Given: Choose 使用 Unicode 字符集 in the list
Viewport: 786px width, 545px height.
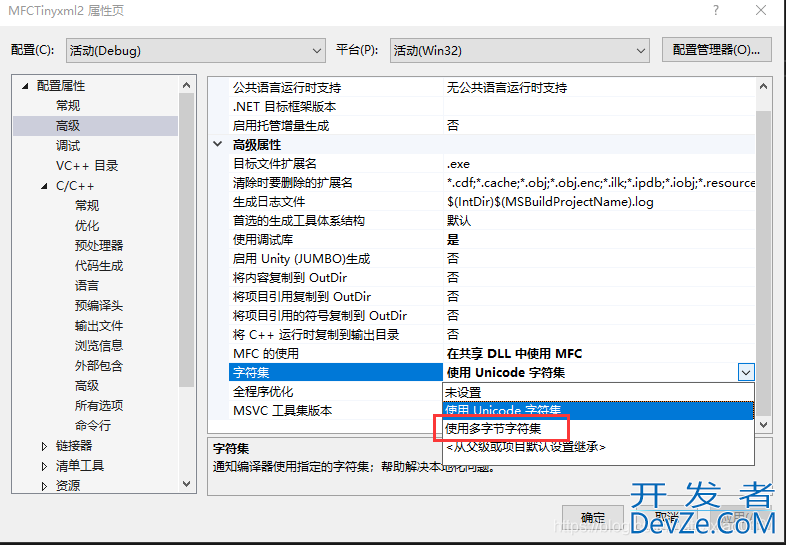Looking at the screenshot, I should [x=598, y=410].
